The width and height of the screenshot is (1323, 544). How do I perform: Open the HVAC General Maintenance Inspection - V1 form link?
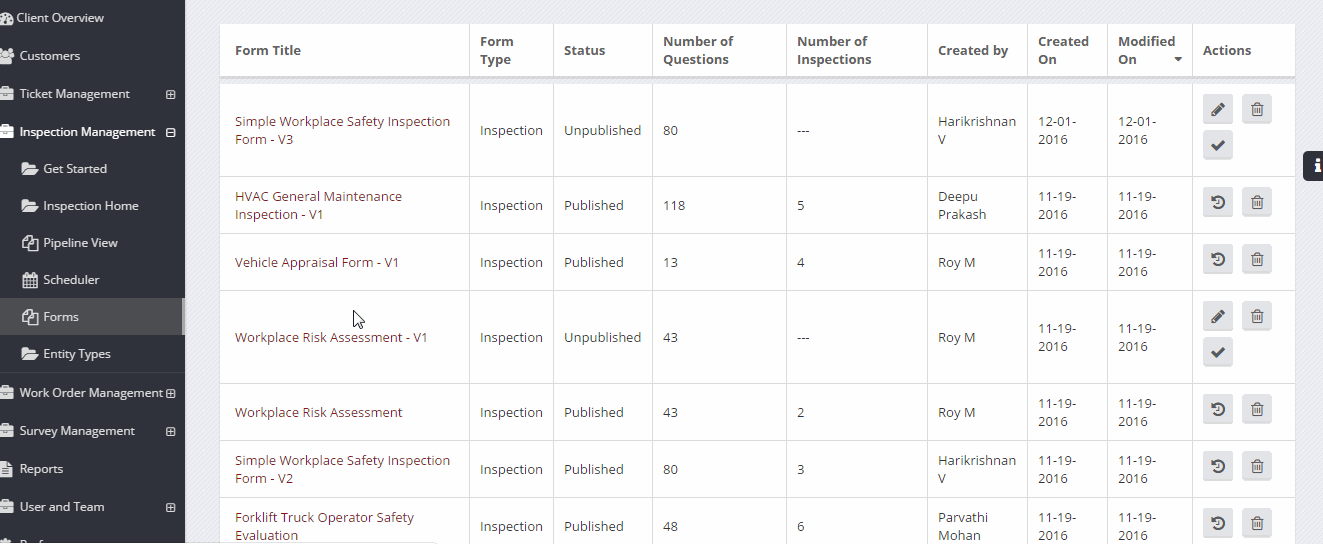318,206
